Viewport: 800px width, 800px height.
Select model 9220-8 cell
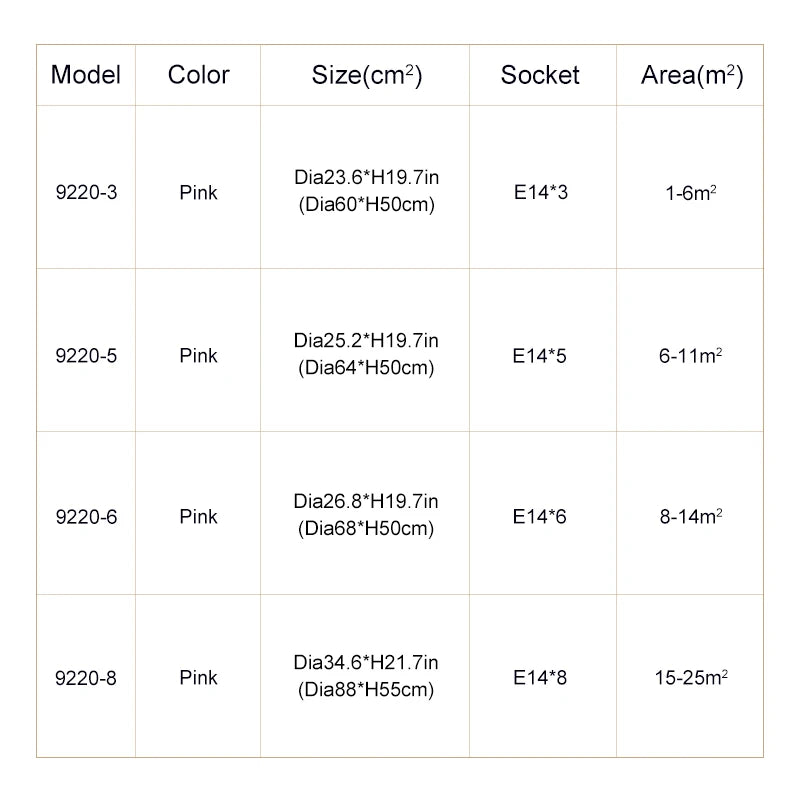[x=86, y=678]
